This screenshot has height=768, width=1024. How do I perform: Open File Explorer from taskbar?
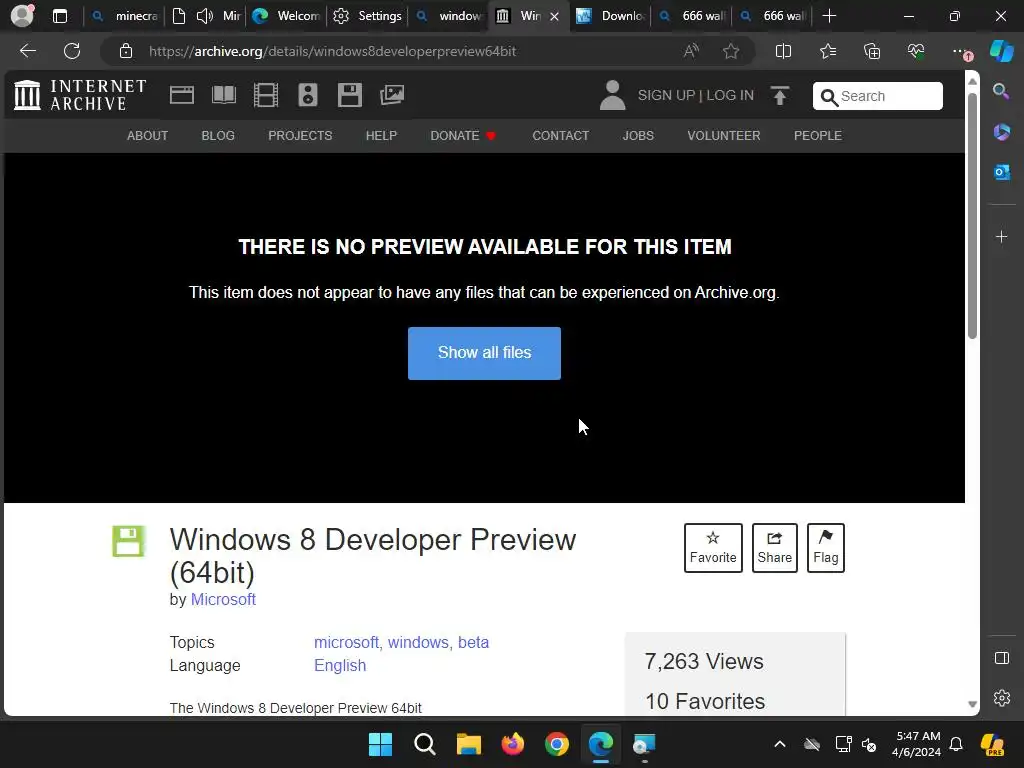tap(469, 744)
